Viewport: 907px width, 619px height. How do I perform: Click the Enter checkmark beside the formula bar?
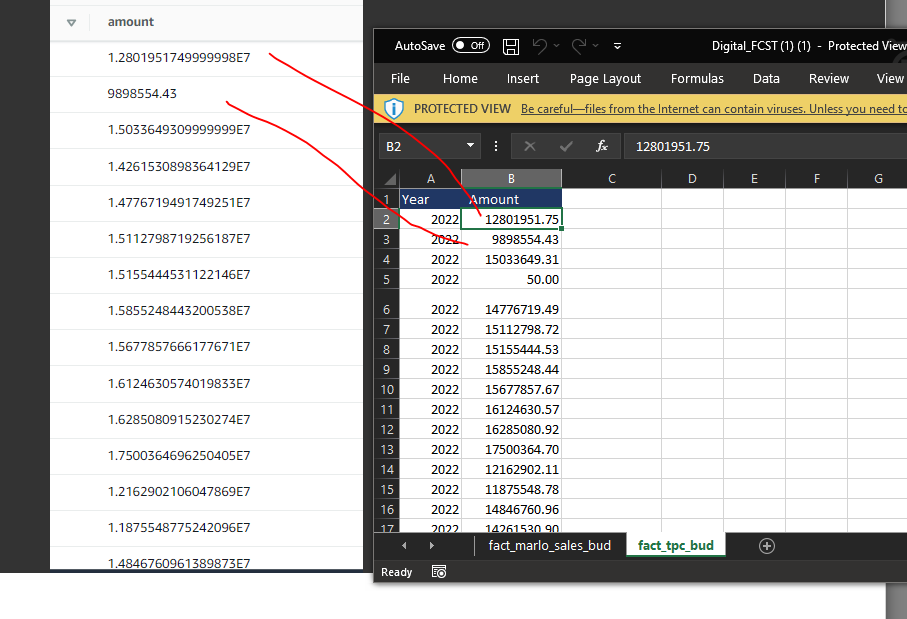tap(565, 145)
